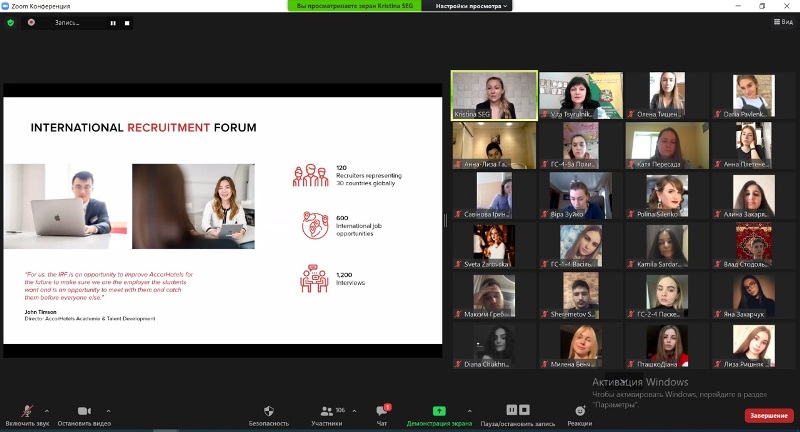Pause recording from the top Запись indicator
Viewport: 800px width, 432px height.
click(113, 23)
